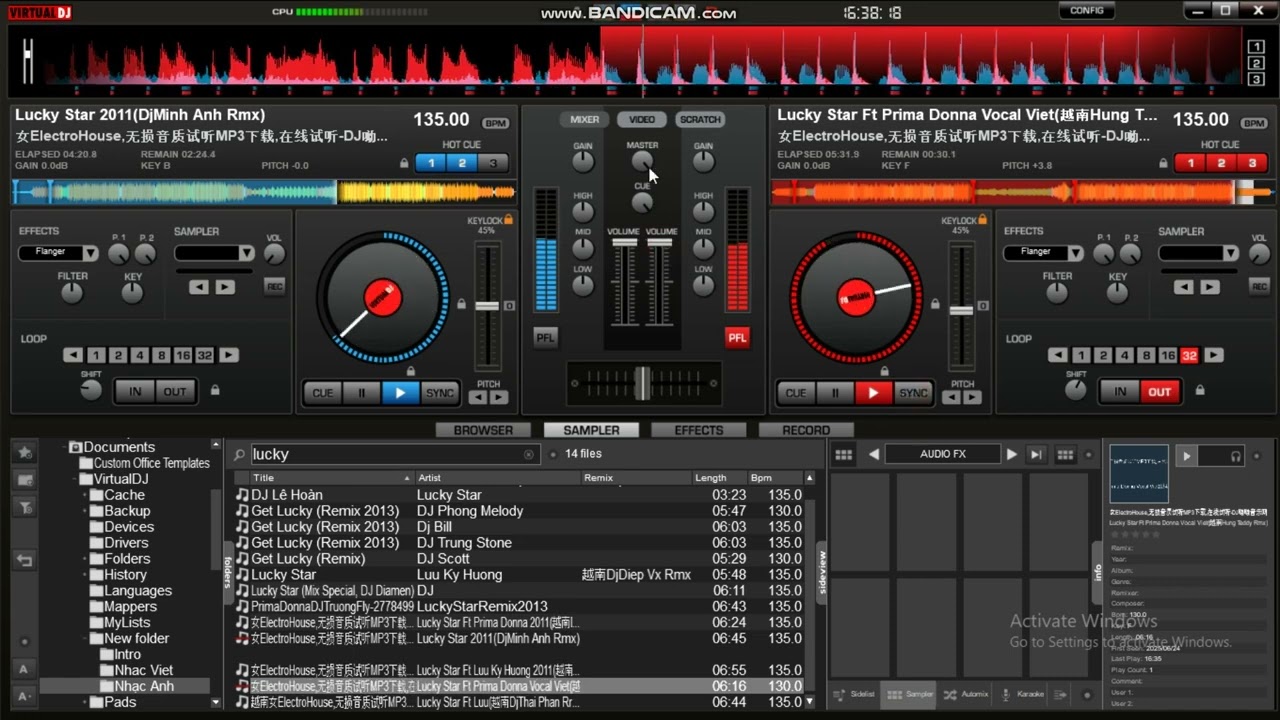Collapse the New folder tree node
The image size is (1280, 720).
tap(84, 639)
